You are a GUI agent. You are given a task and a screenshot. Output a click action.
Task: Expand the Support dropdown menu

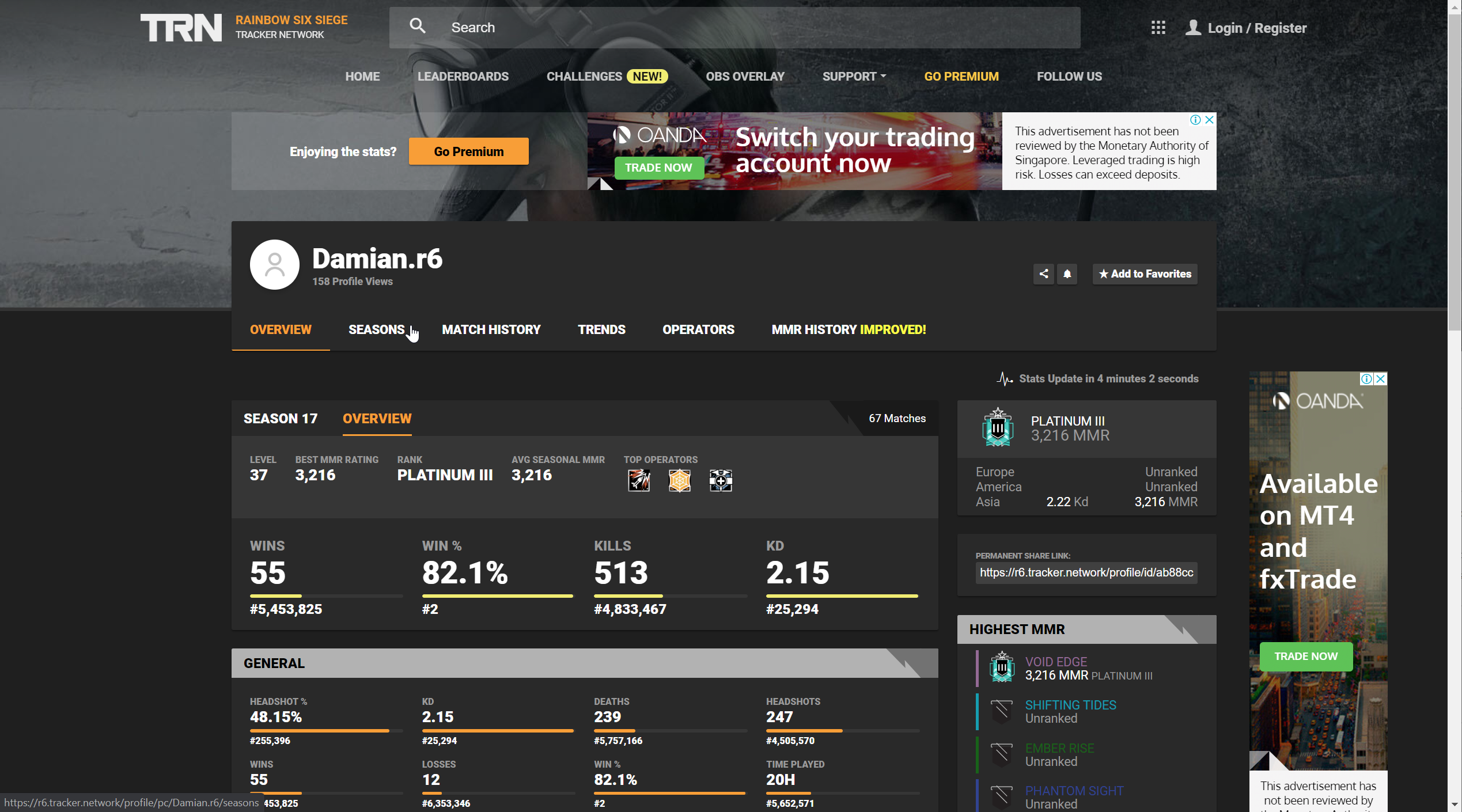click(x=854, y=77)
